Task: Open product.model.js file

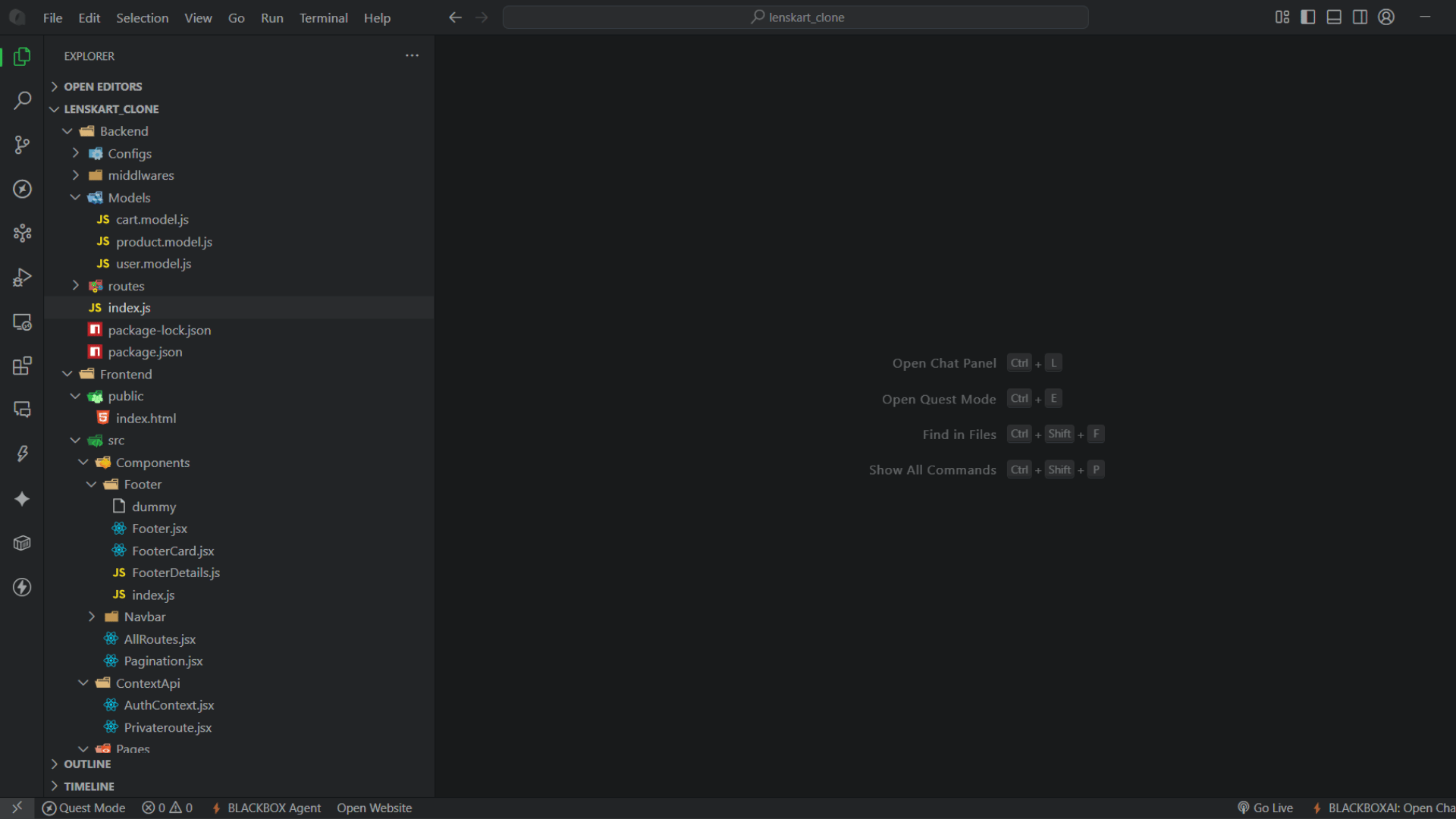Action: pos(164,241)
